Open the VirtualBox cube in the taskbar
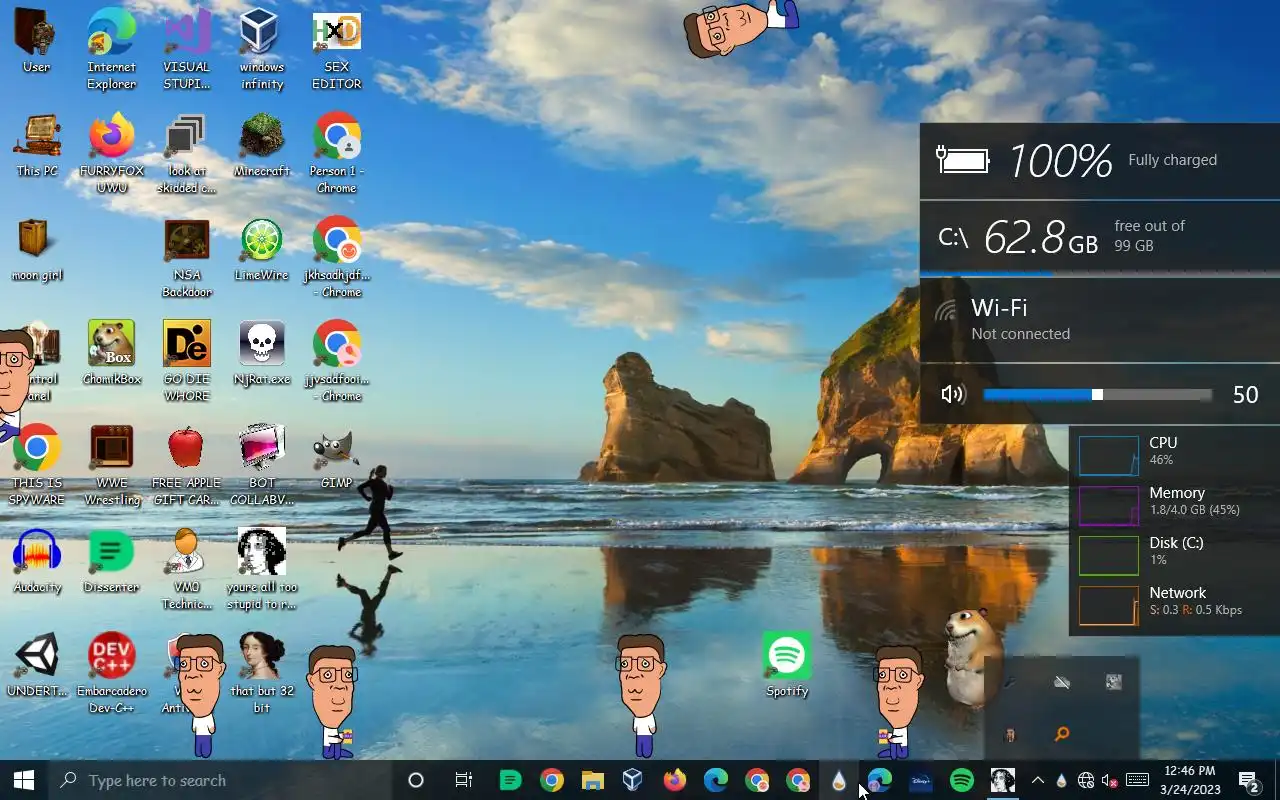1280x800 pixels. (x=633, y=780)
